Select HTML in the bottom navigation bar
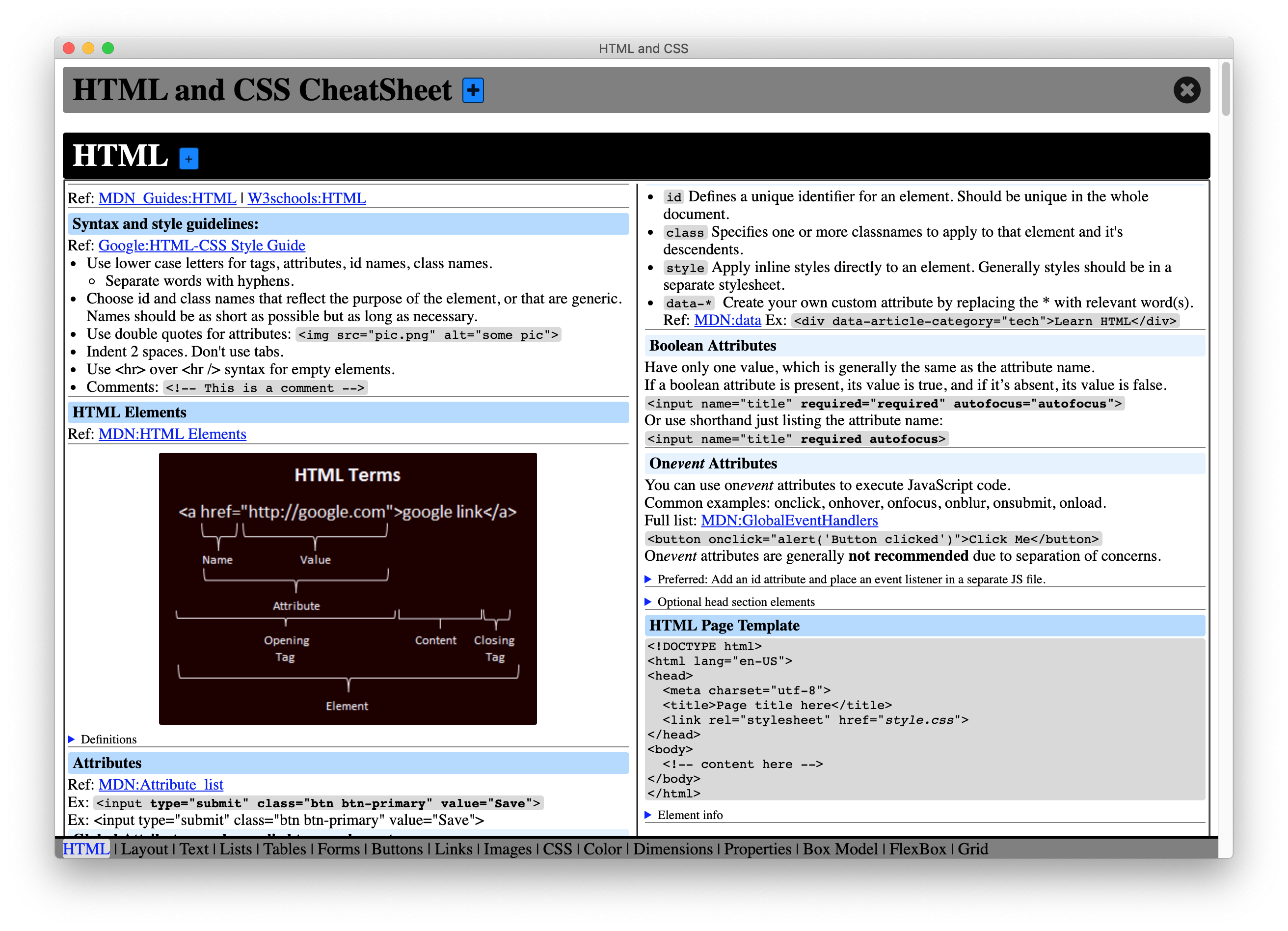This screenshot has height=931, width=1288. (x=86, y=848)
